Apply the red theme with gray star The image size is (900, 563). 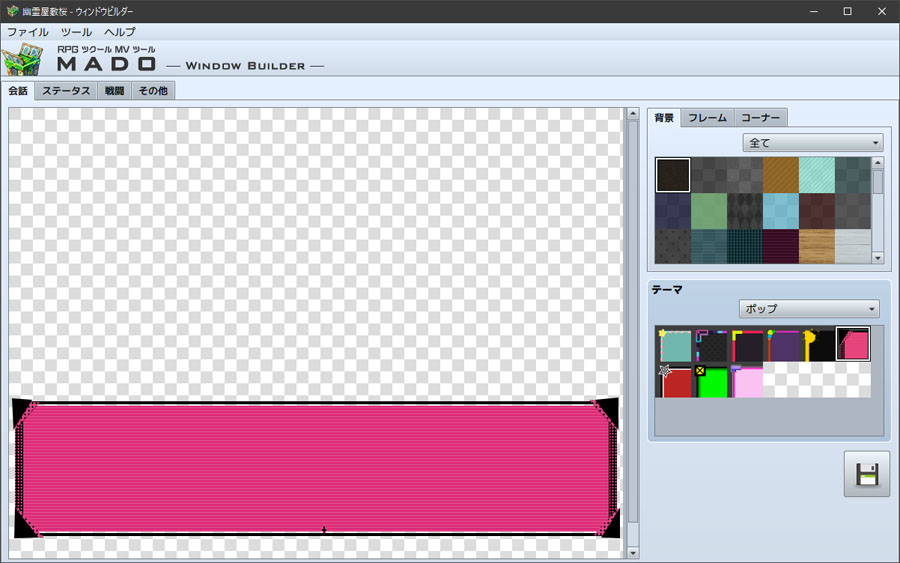[x=673, y=380]
